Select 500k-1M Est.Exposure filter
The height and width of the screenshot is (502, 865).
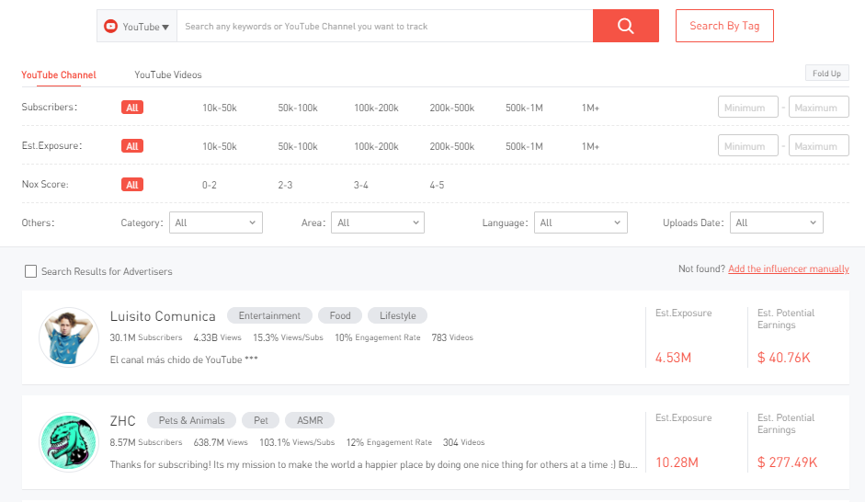[x=524, y=146]
